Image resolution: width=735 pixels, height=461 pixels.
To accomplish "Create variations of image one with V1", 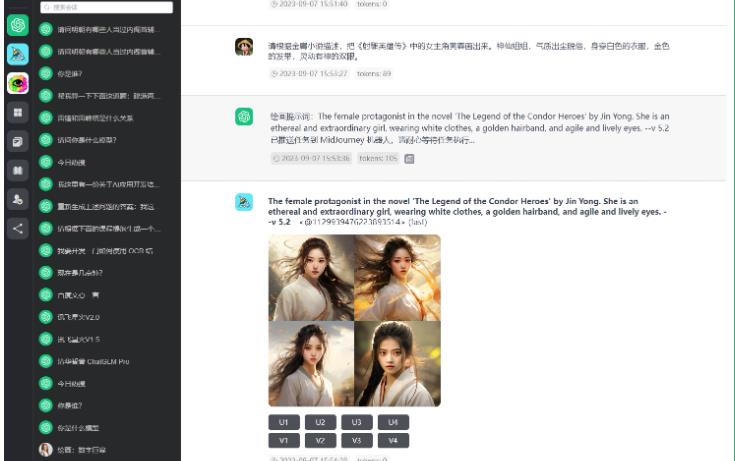I will [284, 440].
